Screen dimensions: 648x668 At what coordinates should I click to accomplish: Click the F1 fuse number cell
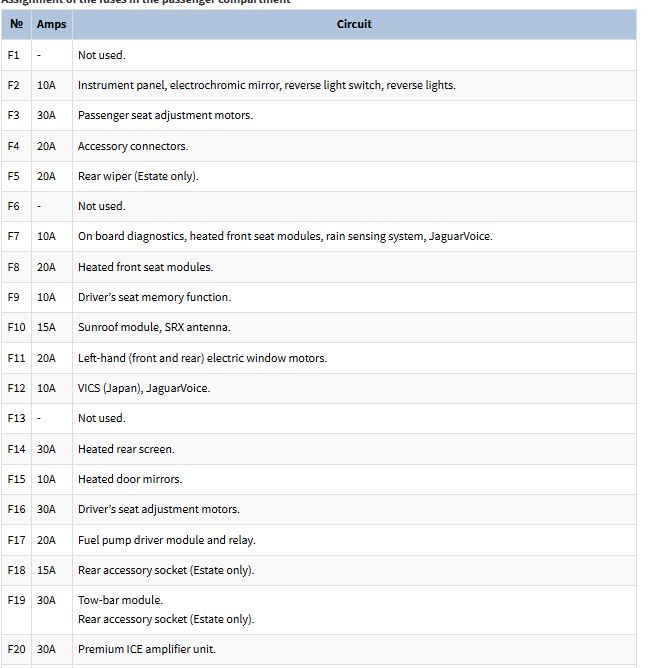(x=14, y=55)
